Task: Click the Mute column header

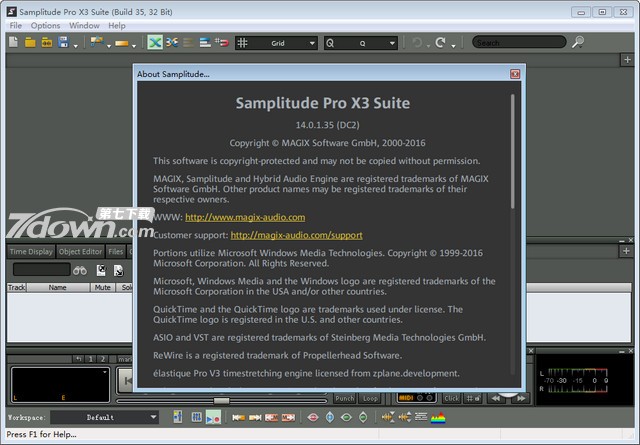Action: 102,287
